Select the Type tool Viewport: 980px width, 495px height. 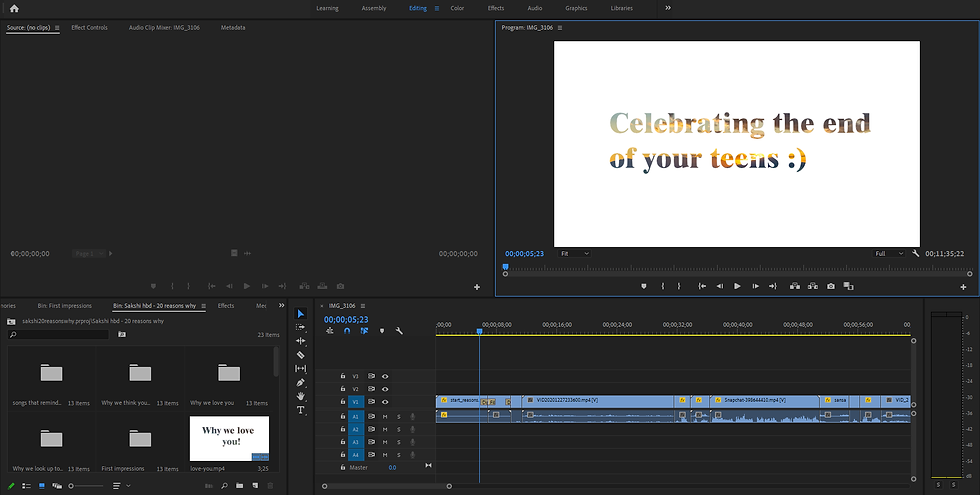pos(301,410)
